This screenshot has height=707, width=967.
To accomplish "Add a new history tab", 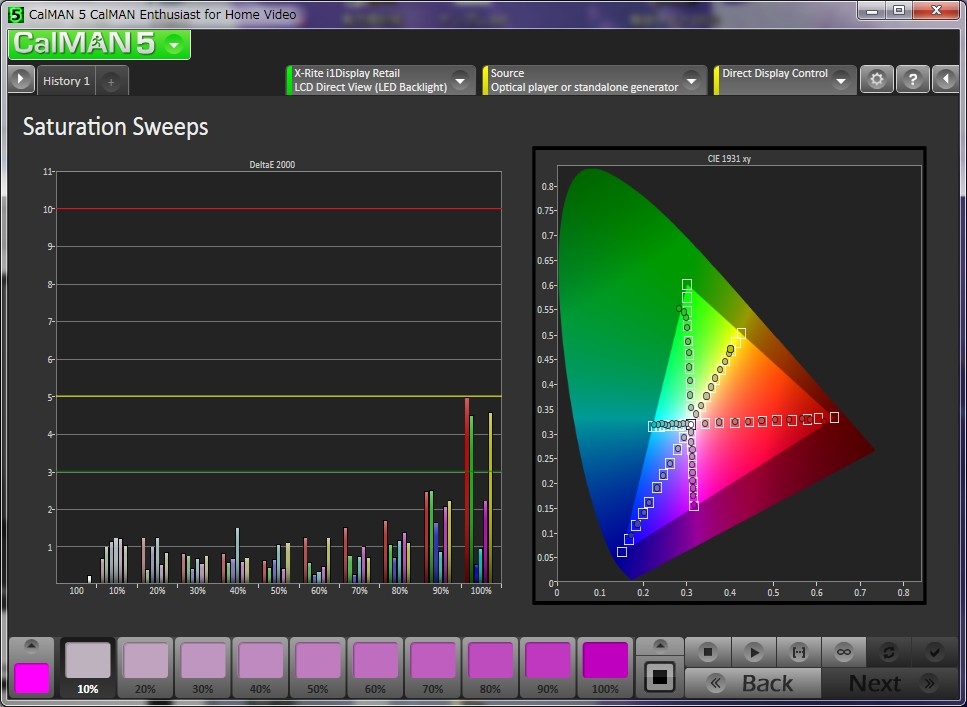I will 111,81.
